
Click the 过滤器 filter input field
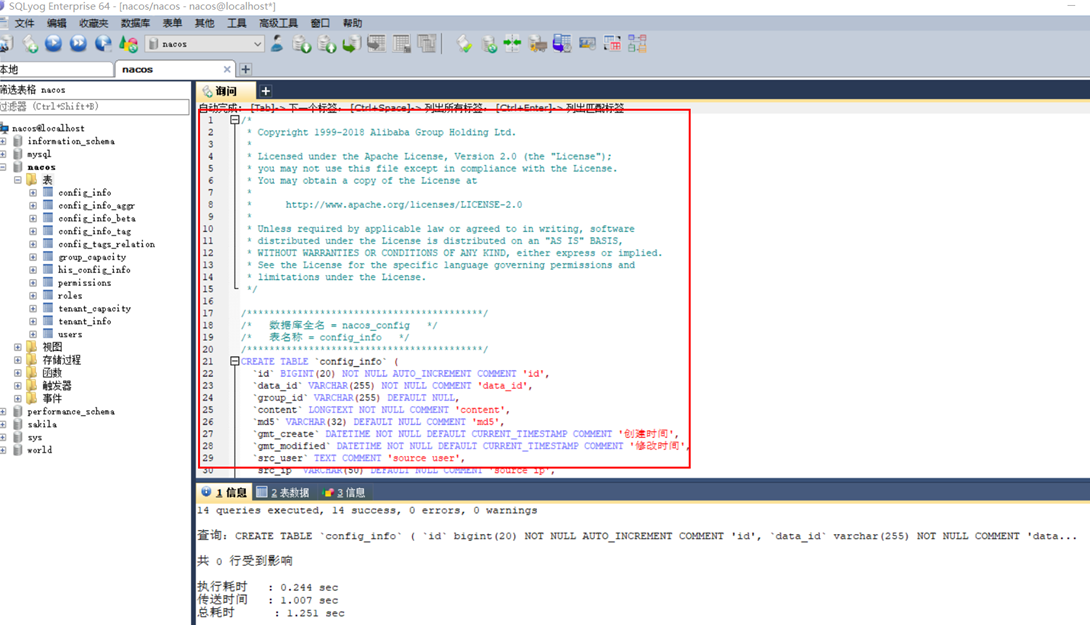click(x=94, y=106)
